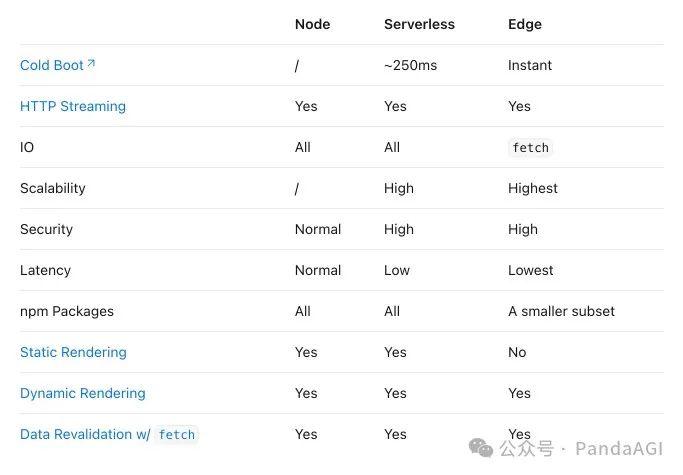Click the Lowest latency value
This screenshot has height=475, width=683.
(x=531, y=270)
